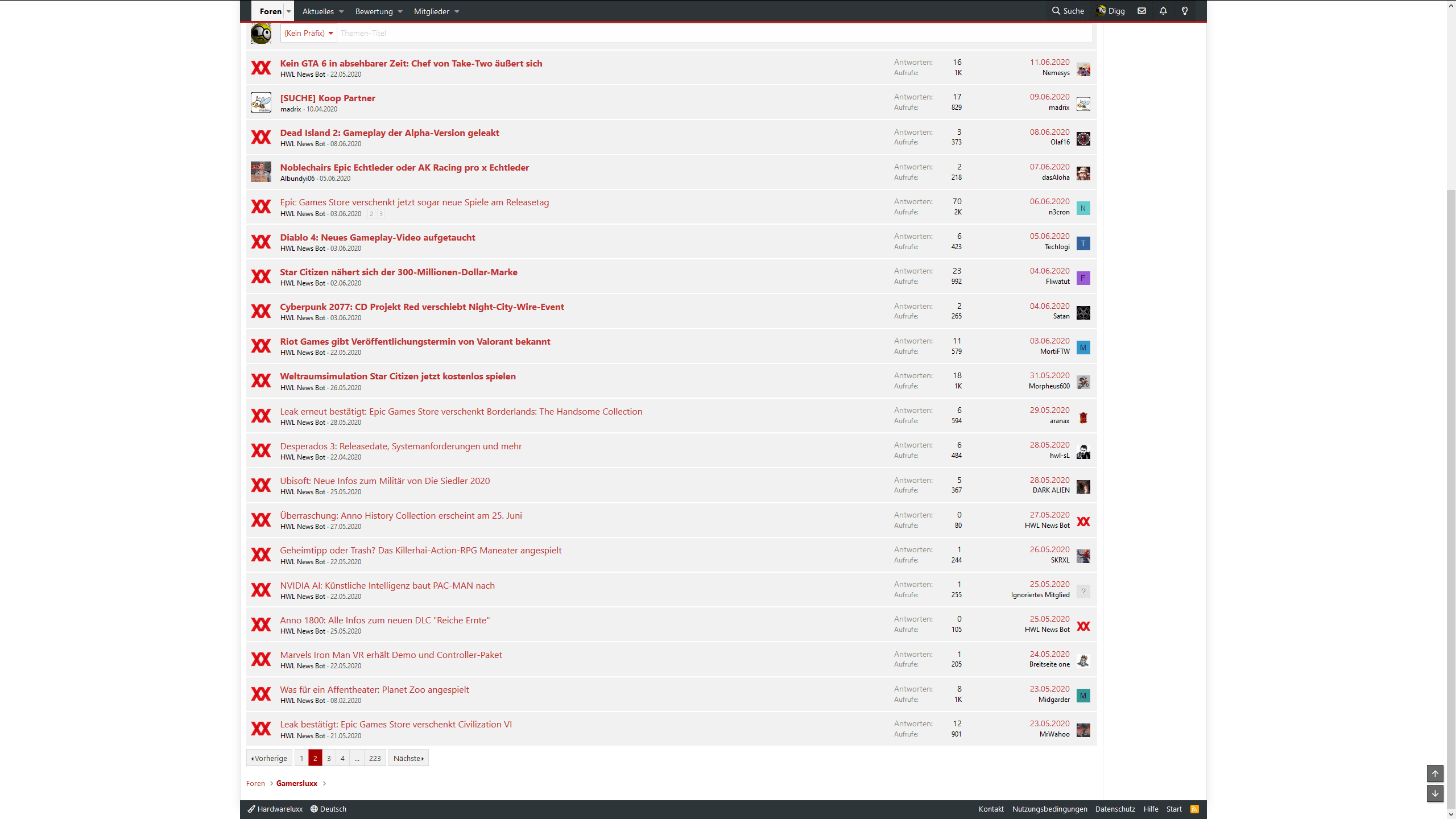Open the Deutsch language chooser

pyautogui.click(x=329, y=809)
